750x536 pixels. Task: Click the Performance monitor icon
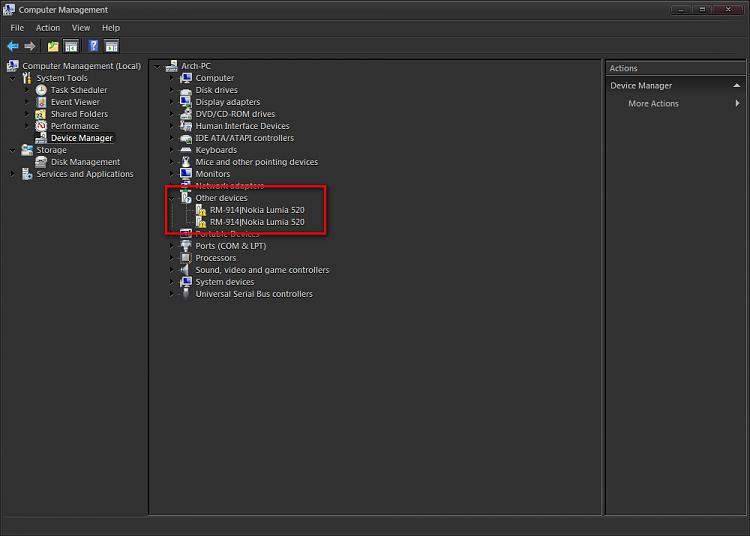pyautogui.click(x=41, y=126)
